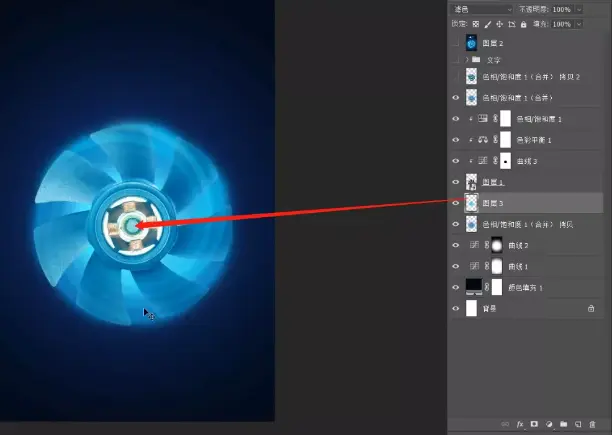
Task: Select the layer named 图层 3
Action: click(493, 203)
